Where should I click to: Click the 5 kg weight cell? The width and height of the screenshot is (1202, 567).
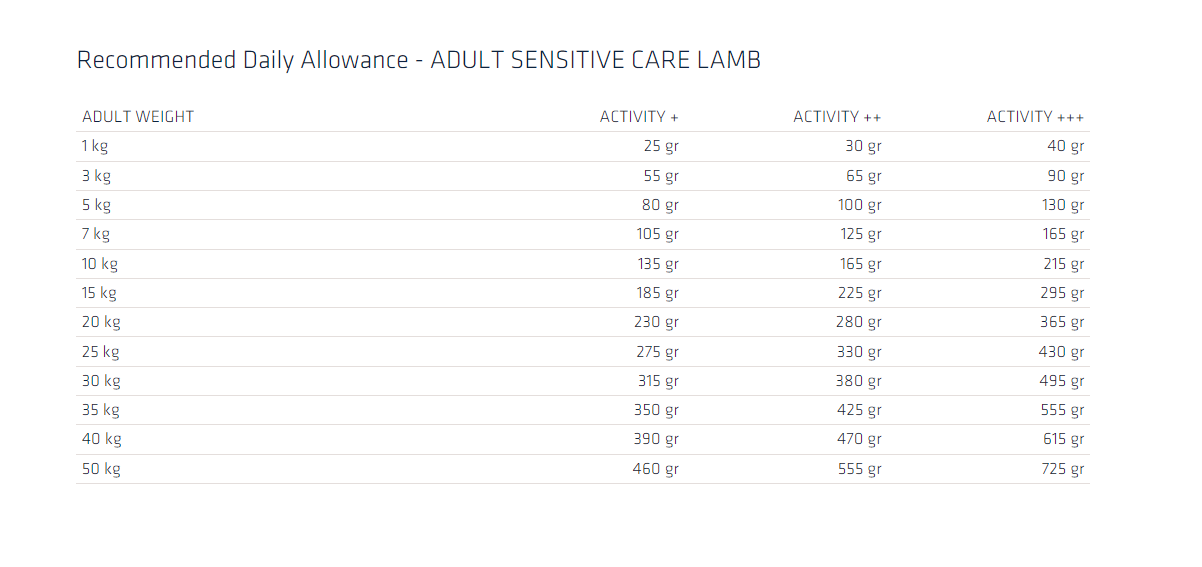point(96,205)
